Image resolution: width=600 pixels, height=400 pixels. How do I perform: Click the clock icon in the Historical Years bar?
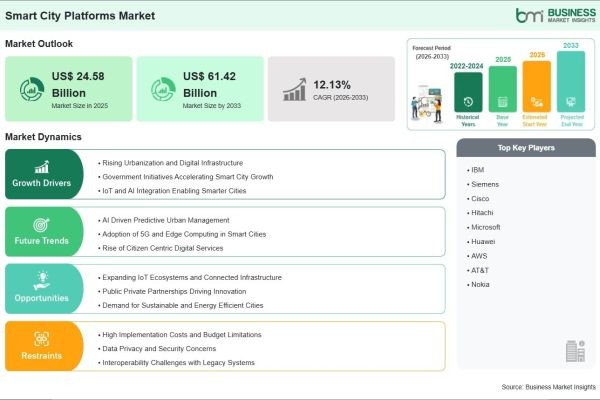pyautogui.click(x=468, y=102)
